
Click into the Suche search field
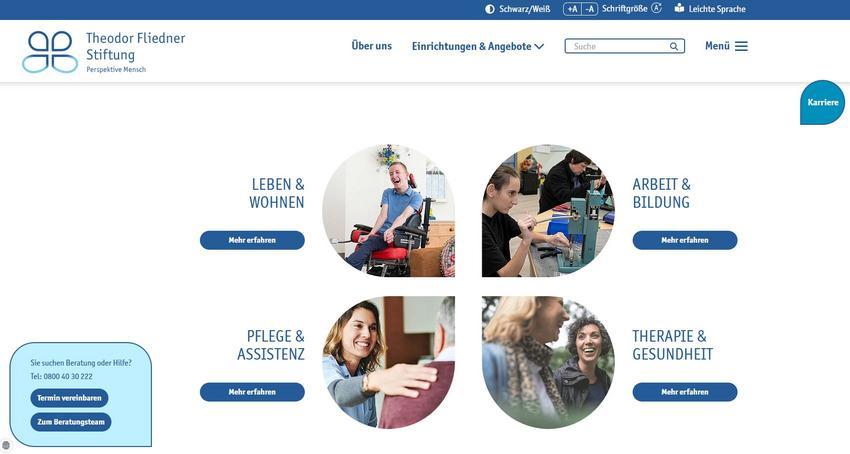click(618, 46)
